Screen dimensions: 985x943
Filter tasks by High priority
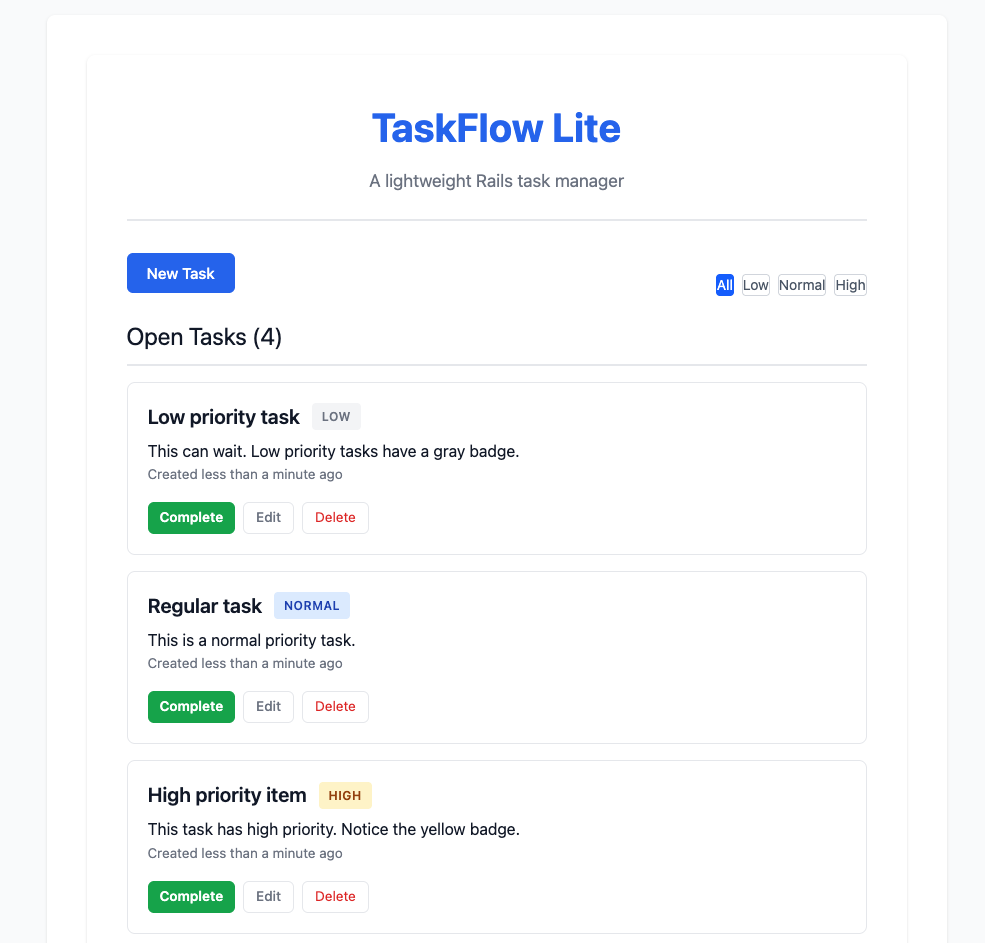pos(849,285)
